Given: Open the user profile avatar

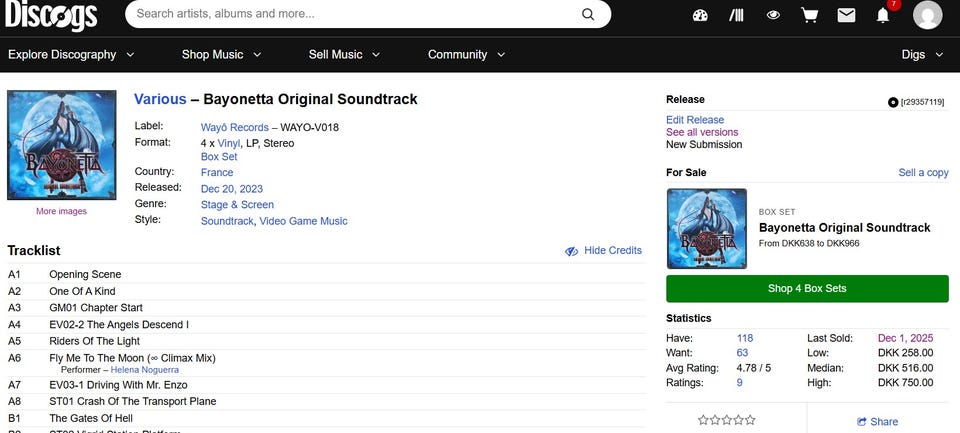Looking at the screenshot, I should point(927,15).
